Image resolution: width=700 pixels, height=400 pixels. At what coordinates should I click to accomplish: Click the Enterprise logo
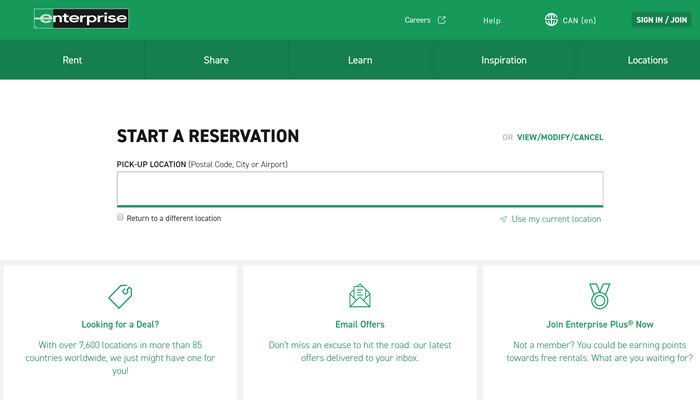point(80,19)
